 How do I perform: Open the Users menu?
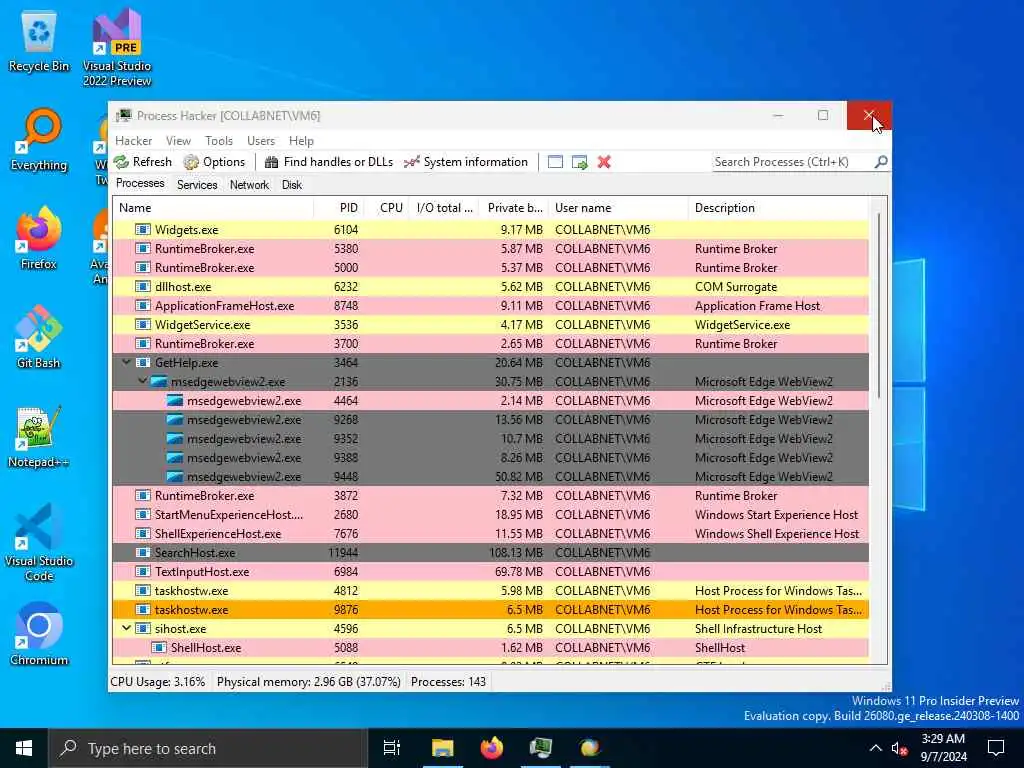pyautogui.click(x=261, y=140)
